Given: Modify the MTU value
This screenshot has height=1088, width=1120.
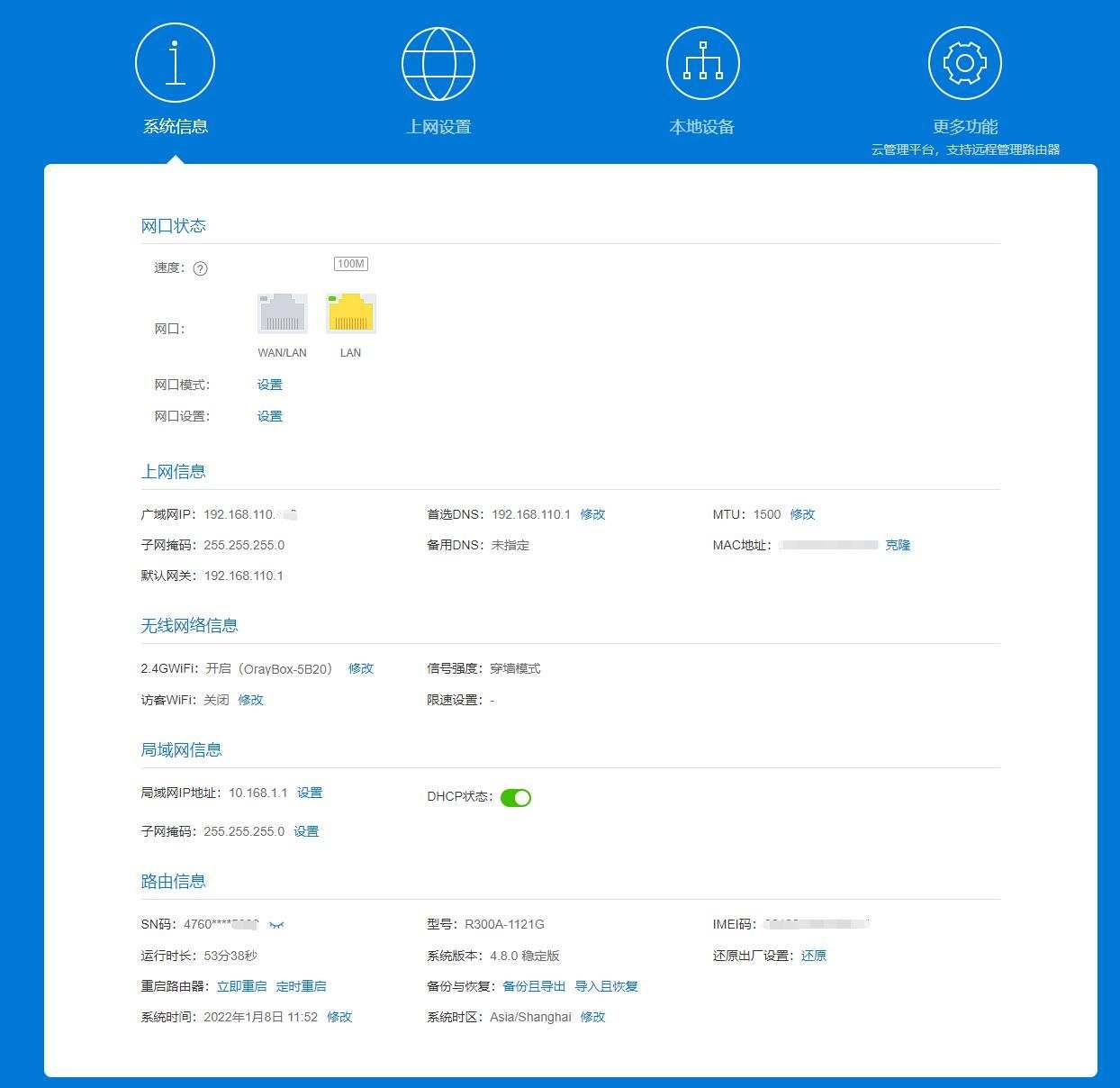Looking at the screenshot, I should [x=802, y=514].
